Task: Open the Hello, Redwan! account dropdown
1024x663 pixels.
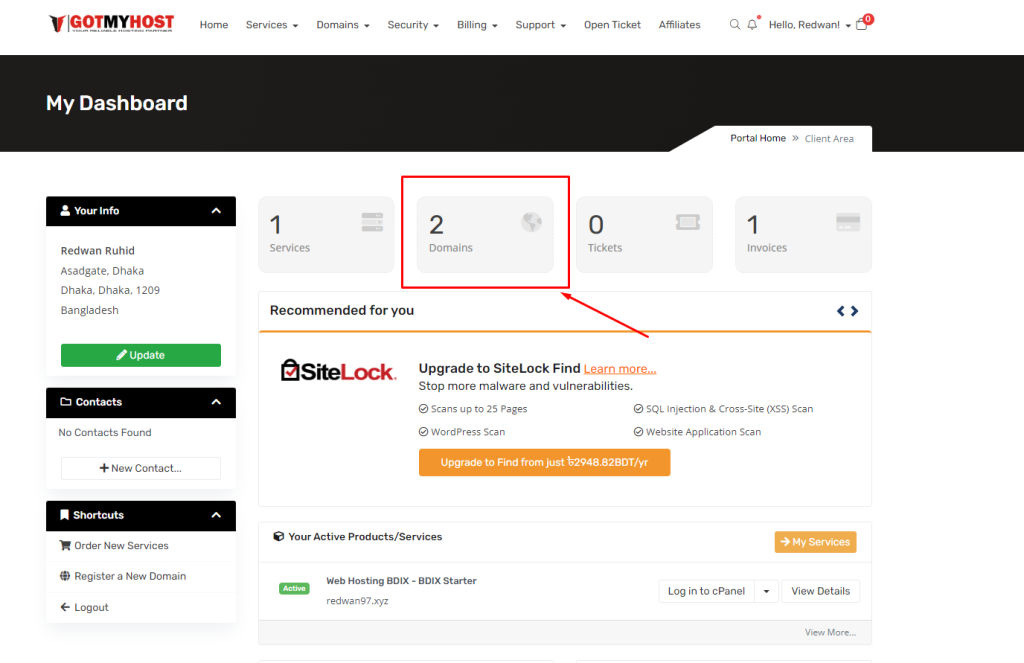Action: tap(806, 24)
